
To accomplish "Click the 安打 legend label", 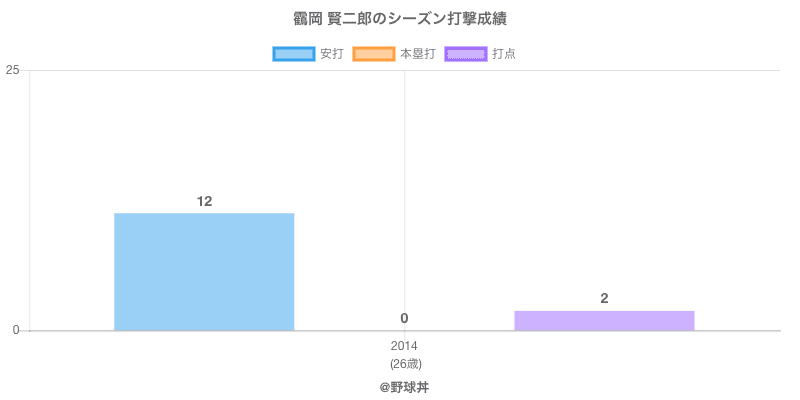I will [x=332, y=54].
